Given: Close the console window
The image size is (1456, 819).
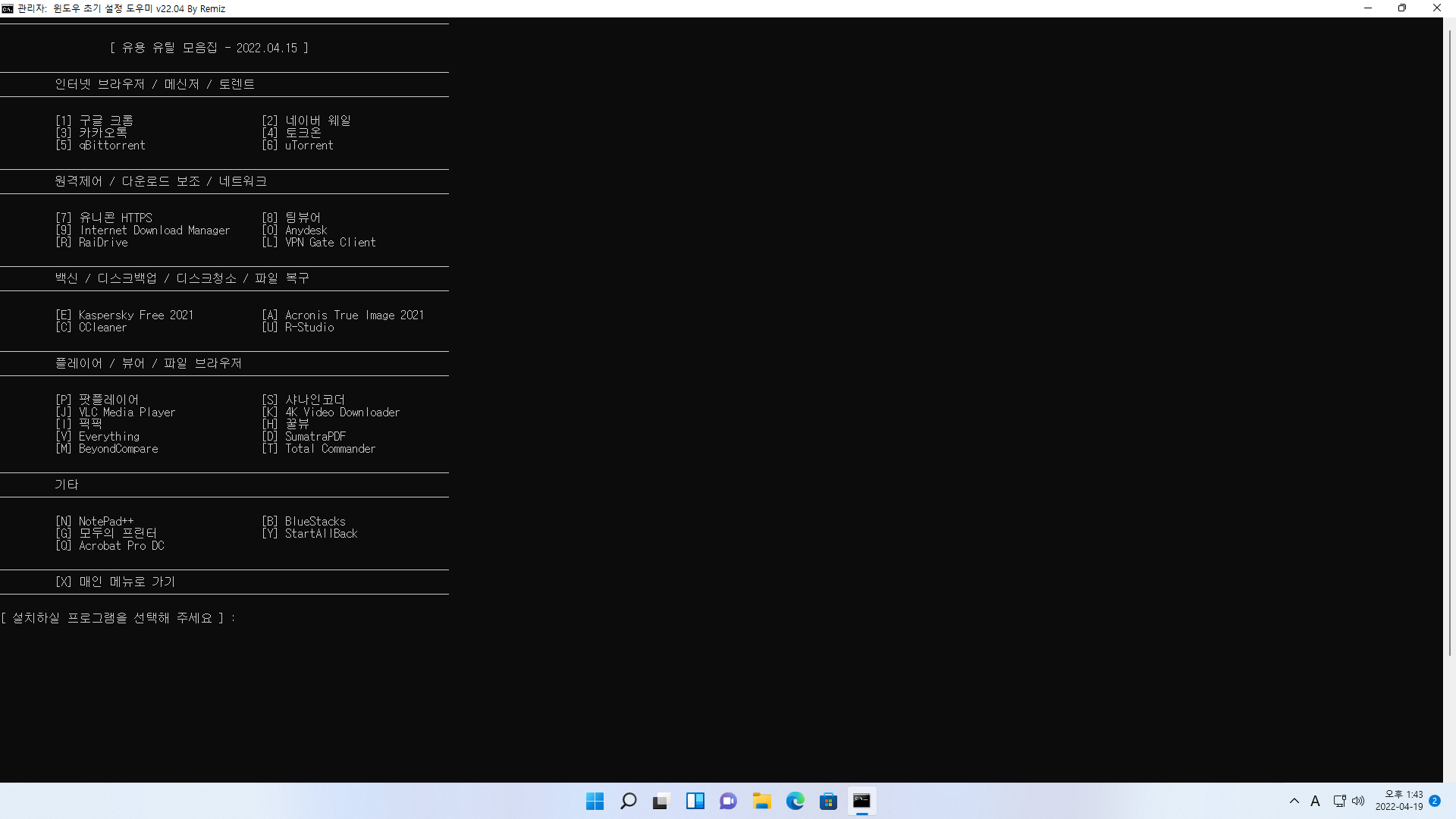Looking at the screenshot, I should [x=1437, y=8].
